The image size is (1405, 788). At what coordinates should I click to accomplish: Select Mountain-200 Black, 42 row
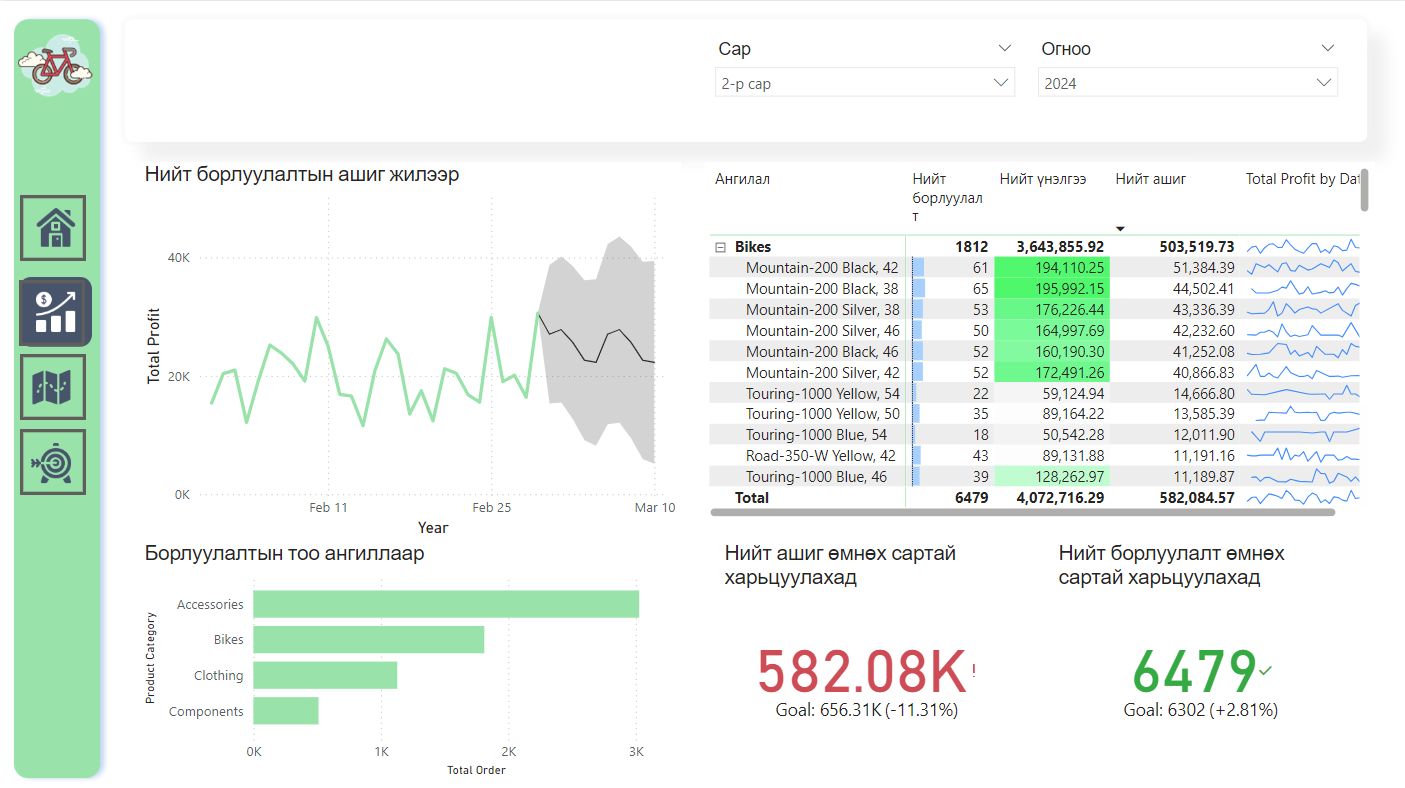[1034, 267]
